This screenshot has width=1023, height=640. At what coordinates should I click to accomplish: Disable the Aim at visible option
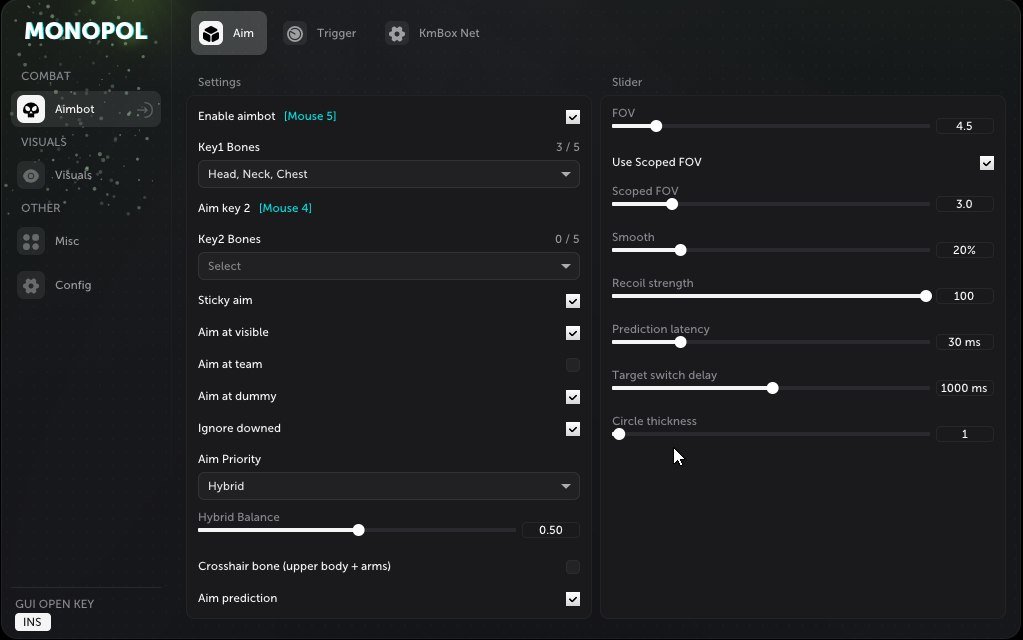tap(573, 333)
